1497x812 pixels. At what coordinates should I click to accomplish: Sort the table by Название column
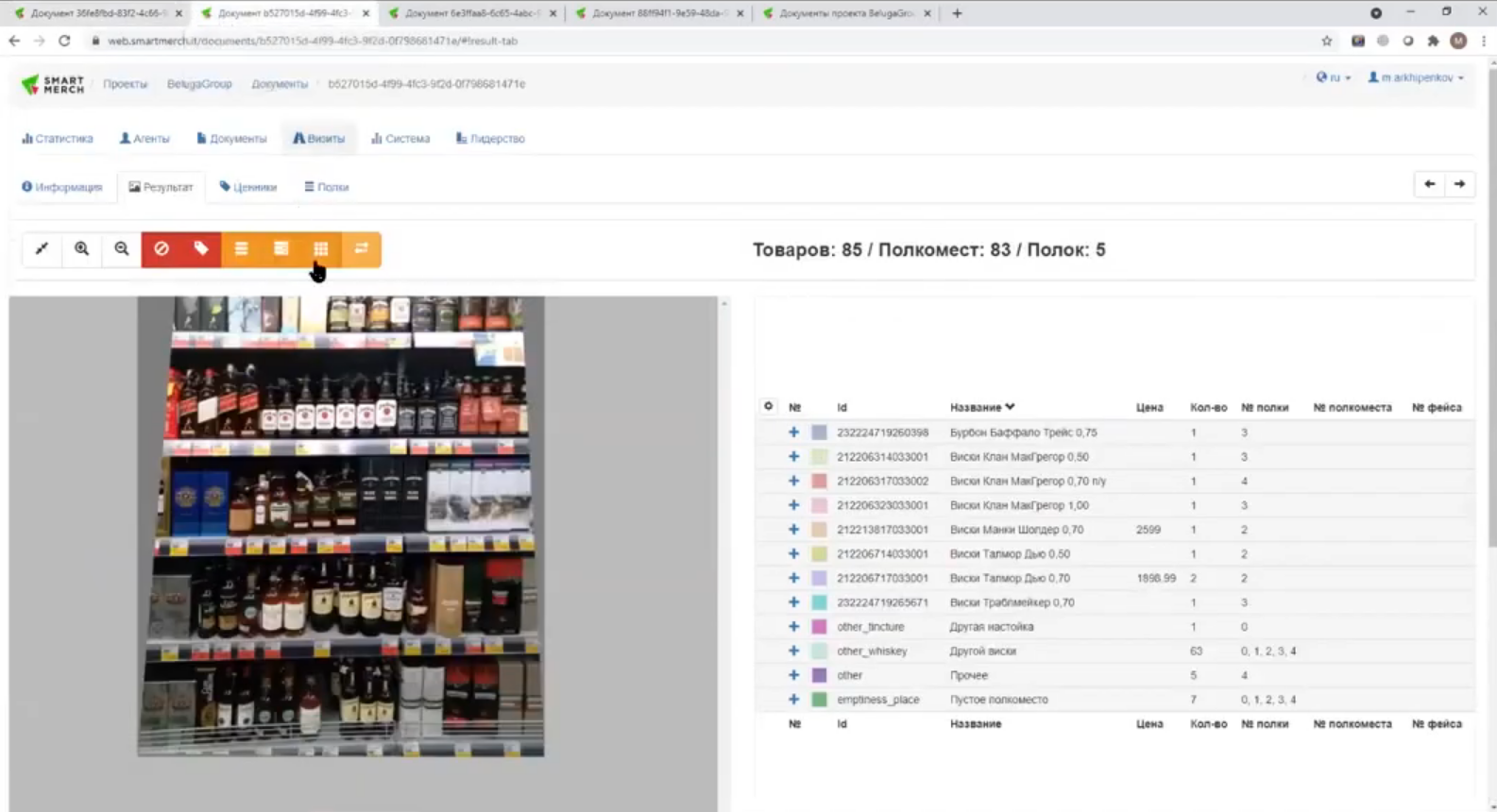(981, 408)
